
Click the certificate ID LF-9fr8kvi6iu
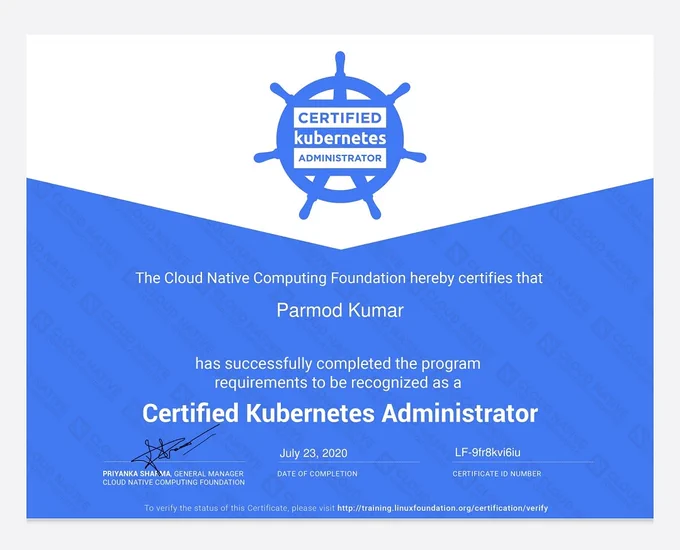487,452
